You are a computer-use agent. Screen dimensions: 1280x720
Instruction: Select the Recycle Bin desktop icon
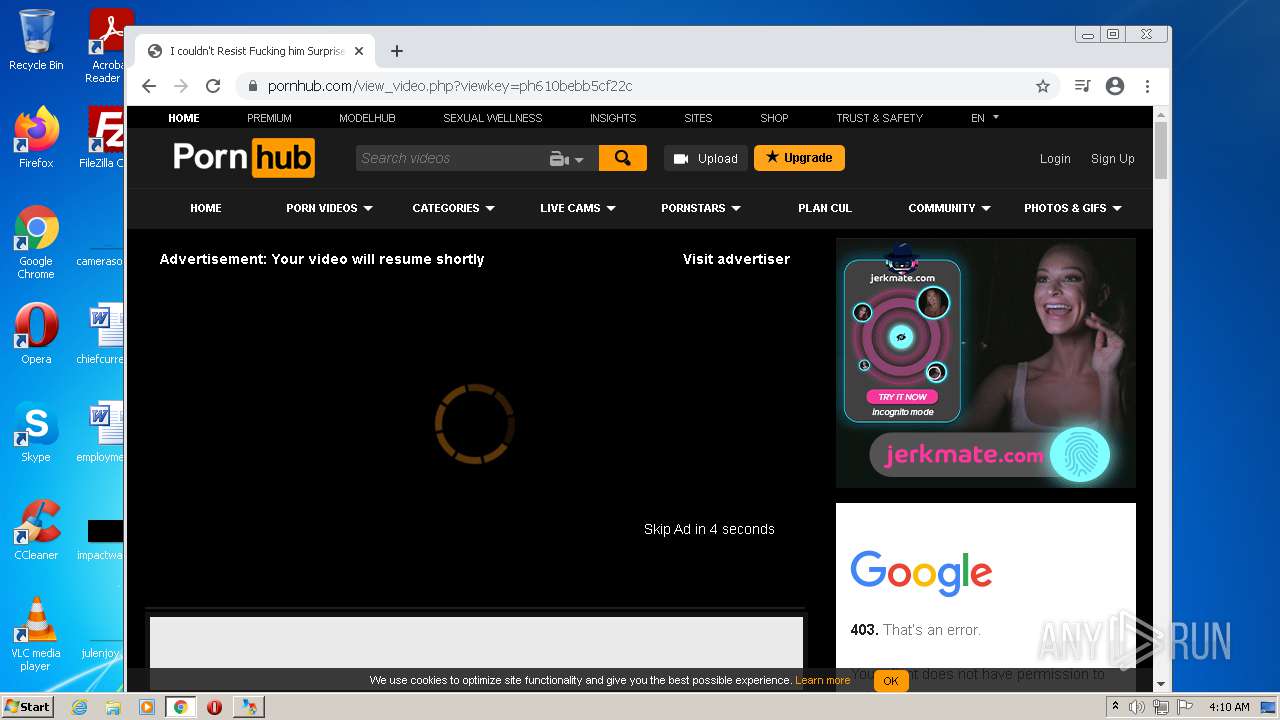[x=36, y=40]
